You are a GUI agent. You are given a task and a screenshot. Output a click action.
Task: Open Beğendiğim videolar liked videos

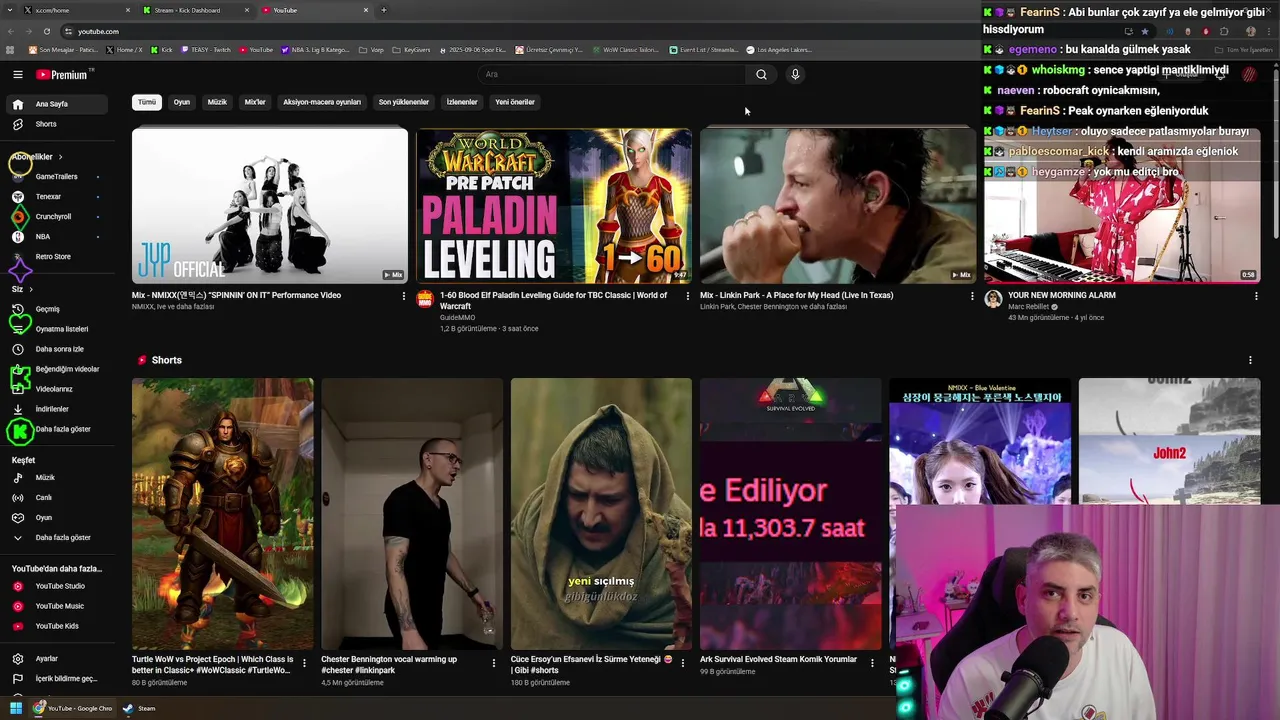click(58, 369)
